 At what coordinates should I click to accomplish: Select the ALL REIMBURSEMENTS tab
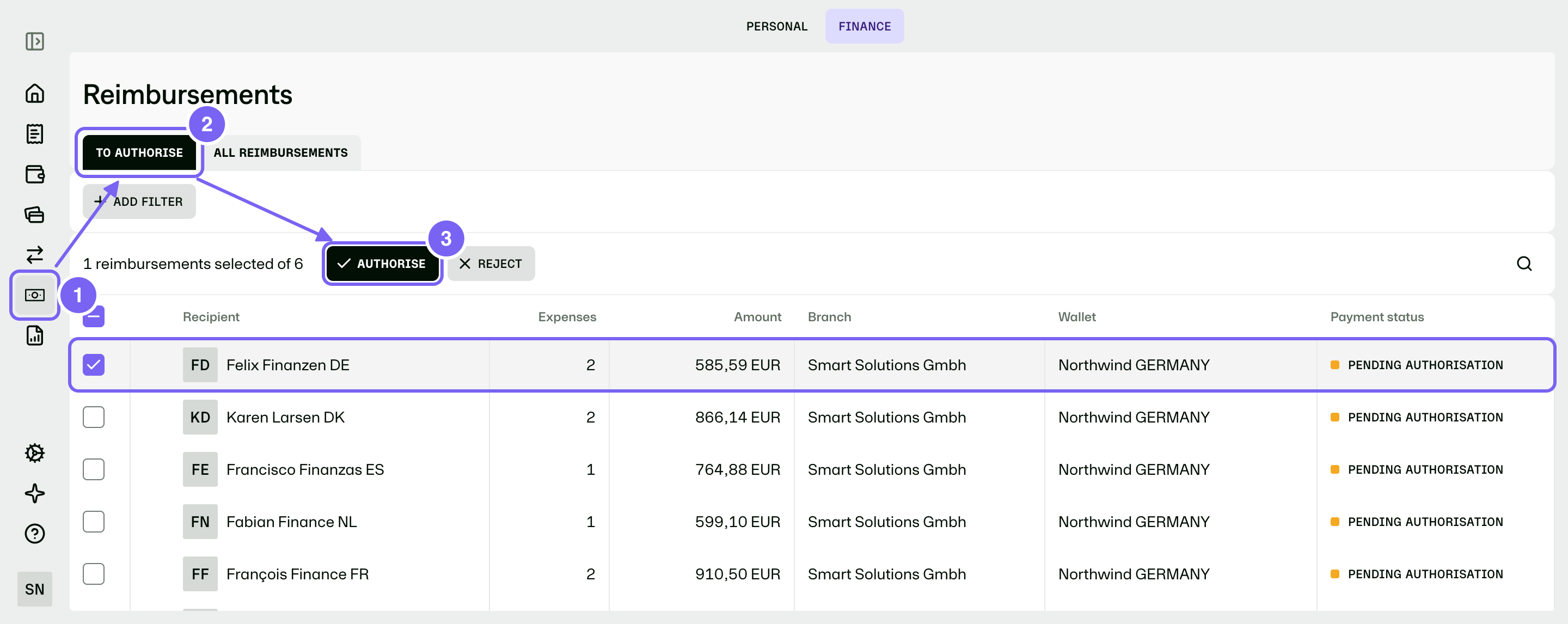[280, 152]
